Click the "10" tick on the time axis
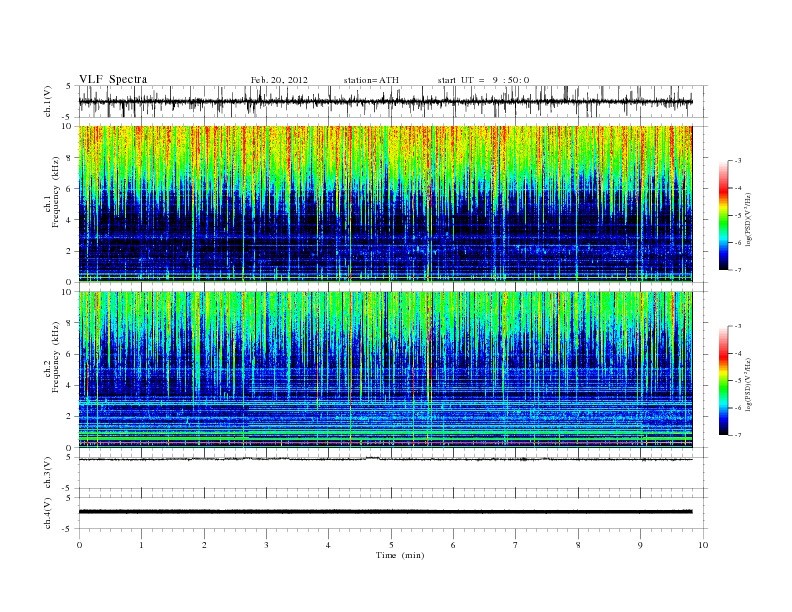This screenshot has height=612, width=792. (x=703, y=545)
